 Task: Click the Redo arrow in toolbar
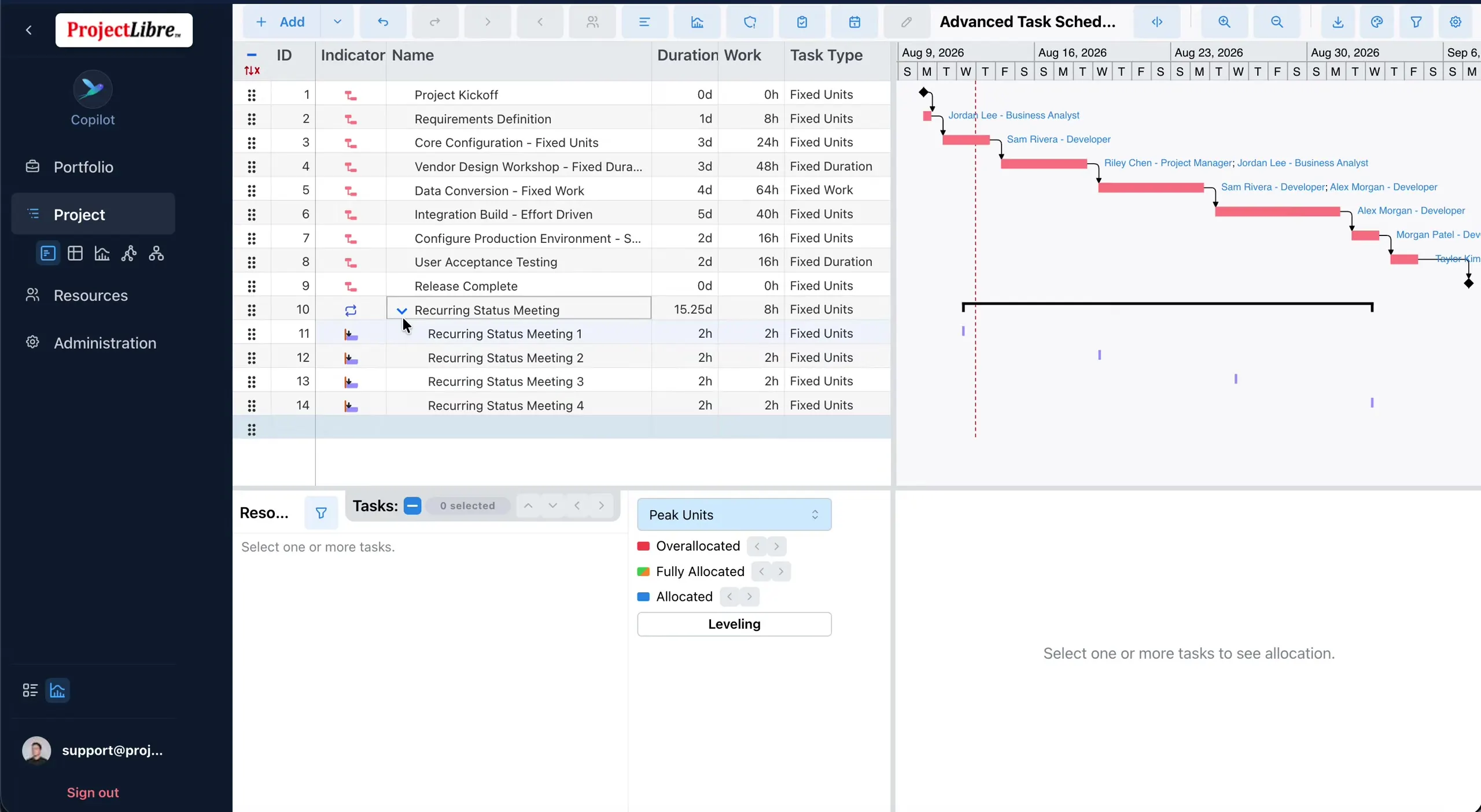[x=435, y=22]
